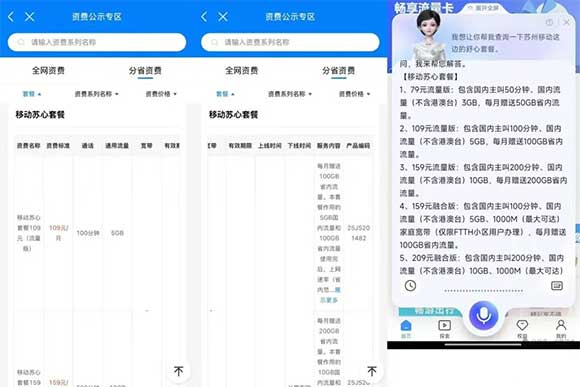
Task: Tap the 展开全屏 button above assistant
Action: [483, 7]
